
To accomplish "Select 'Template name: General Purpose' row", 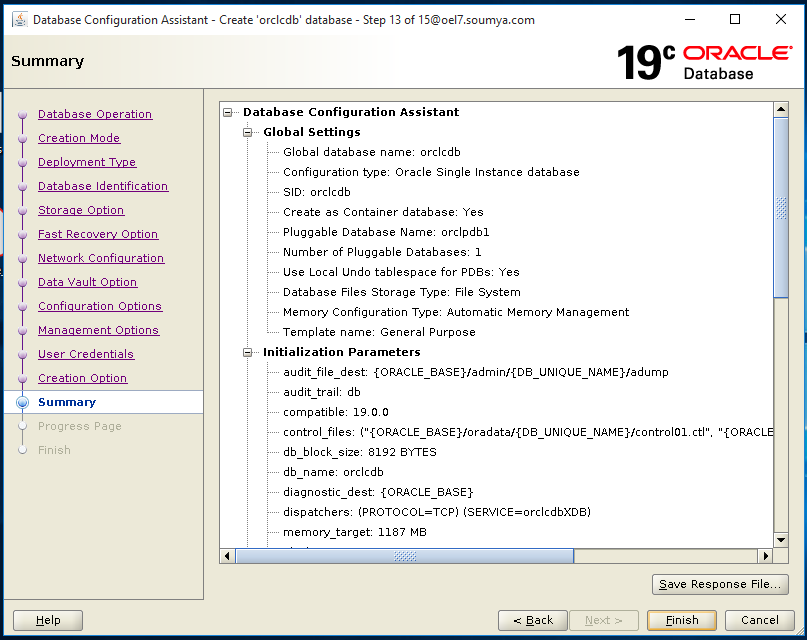I will (x=379, y=332).
